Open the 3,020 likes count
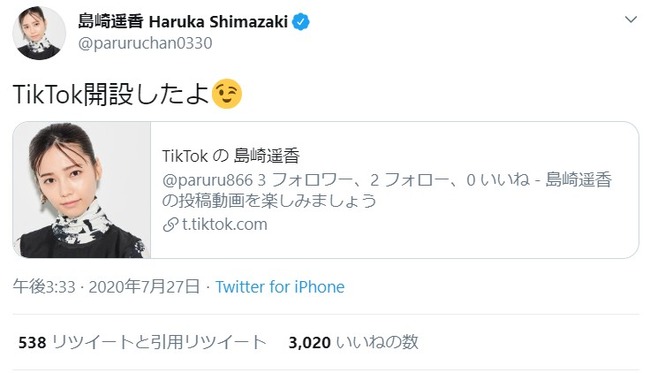650x373 pixels. [310, 342]
